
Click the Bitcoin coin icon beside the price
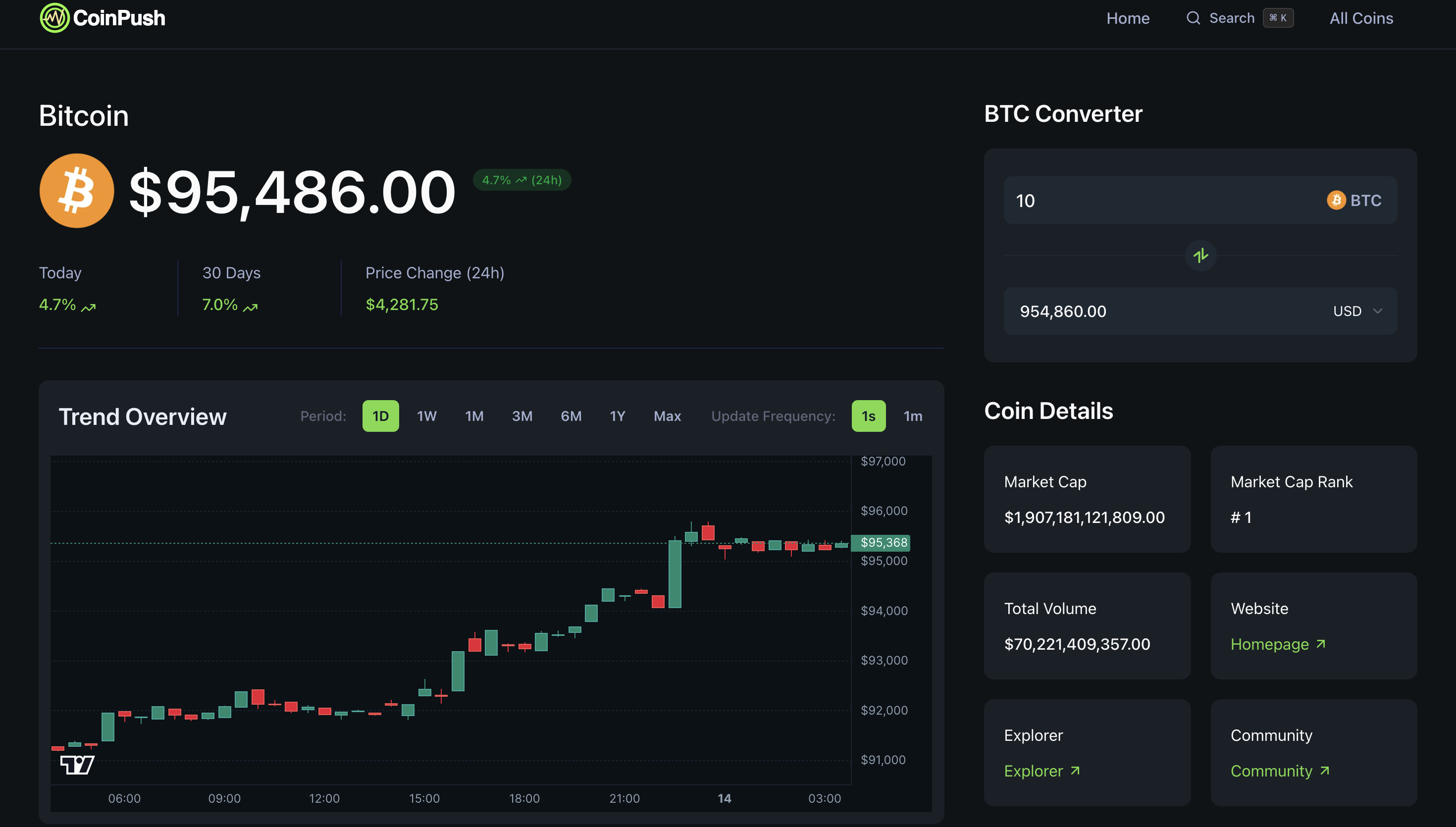[x=77, y=190]
